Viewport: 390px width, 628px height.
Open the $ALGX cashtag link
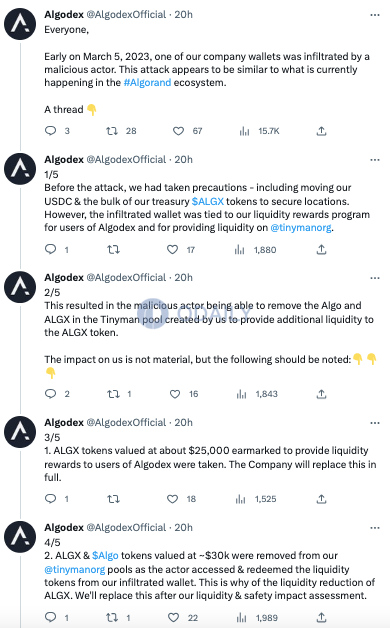pyautogui.click(x=207, y=201)
